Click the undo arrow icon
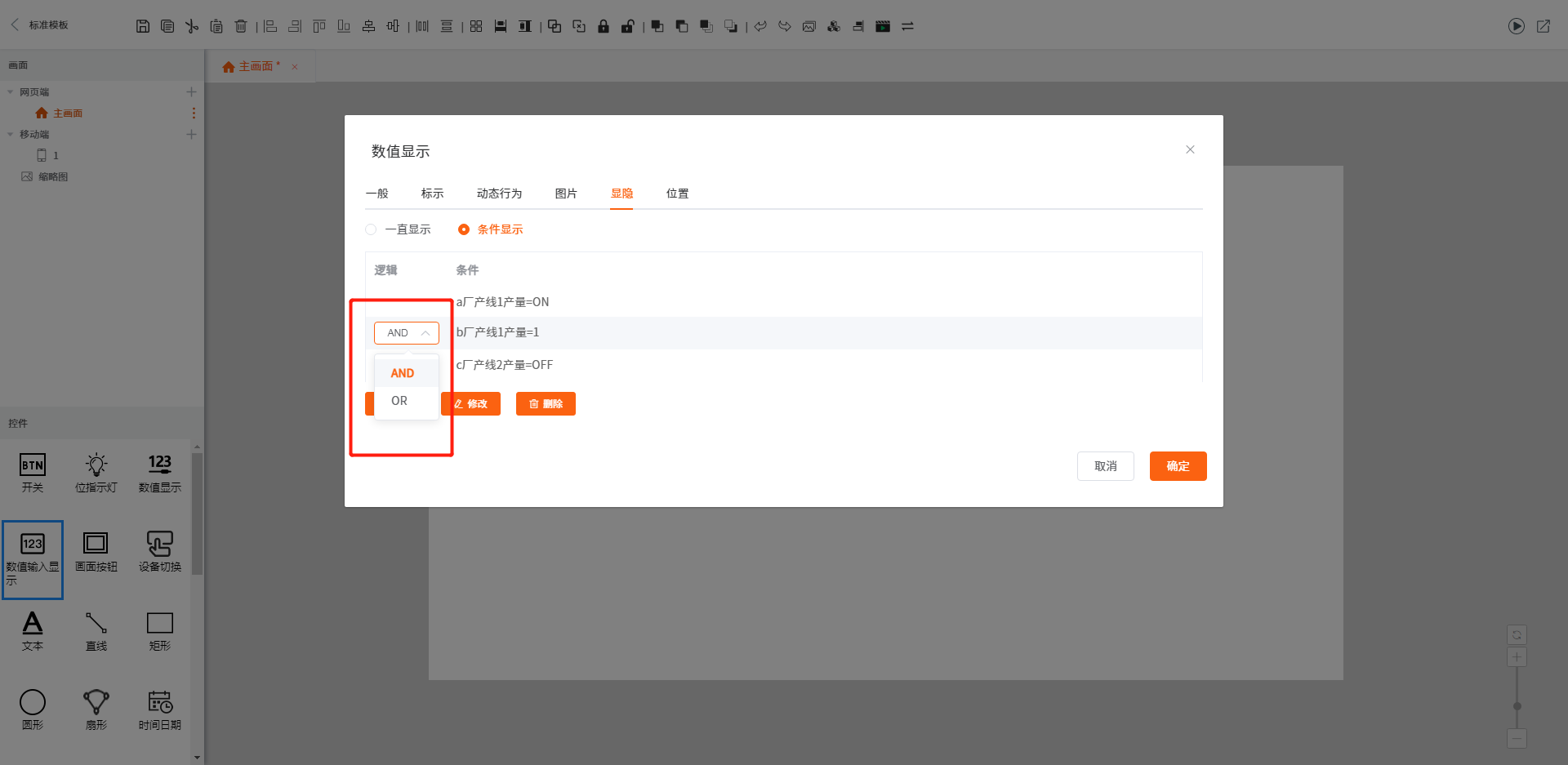Image resolution: width=1568 pixels, height=765 pixels. pyautogui.click(x=760, y=26)
